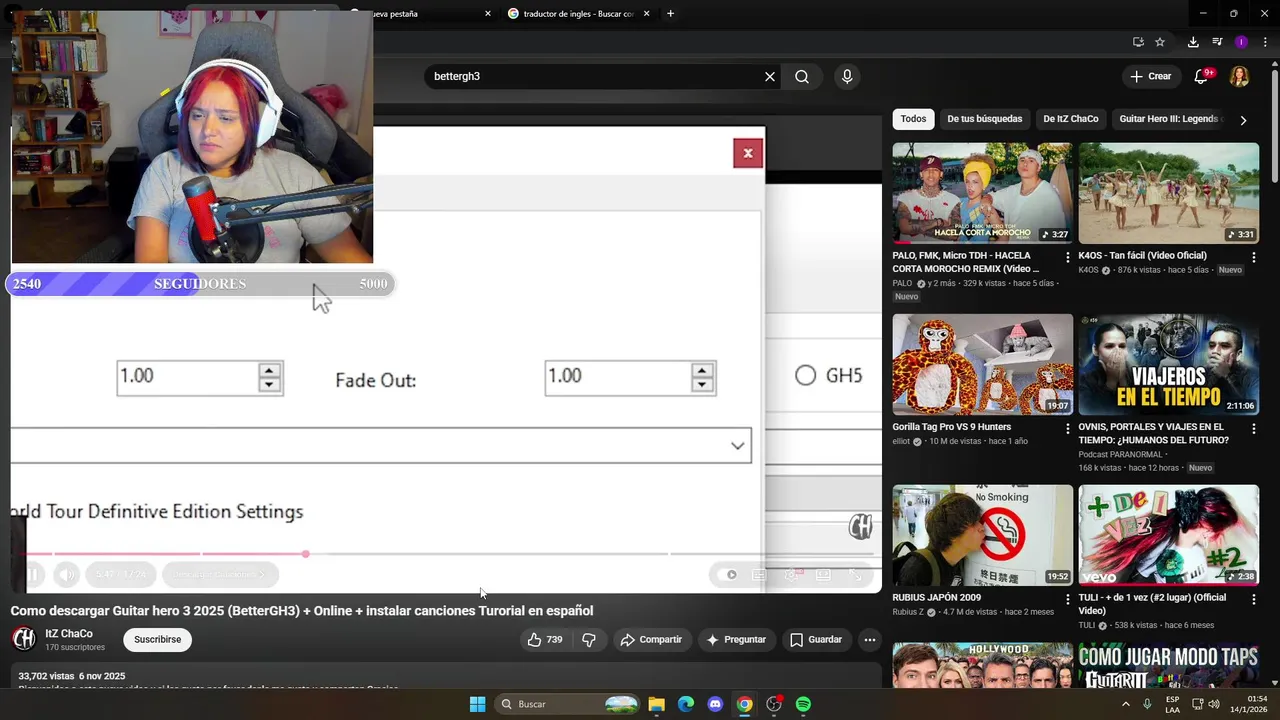Select the Todos filter chip

913,119
